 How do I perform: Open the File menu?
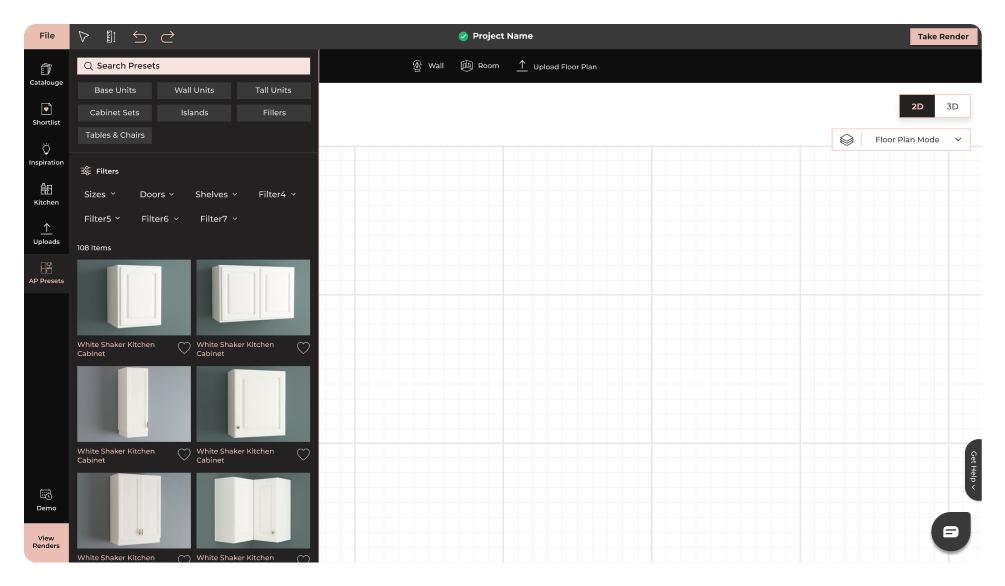[x=47, y=36]
